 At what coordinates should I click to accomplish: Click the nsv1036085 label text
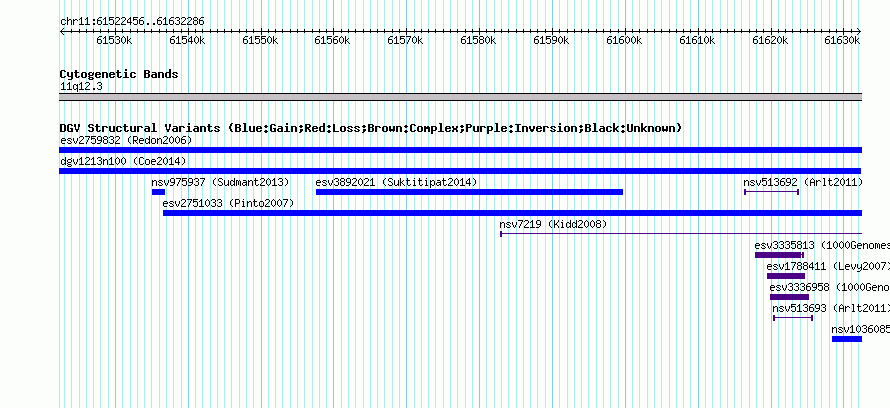pyautogui.click(x=860, y=329)
